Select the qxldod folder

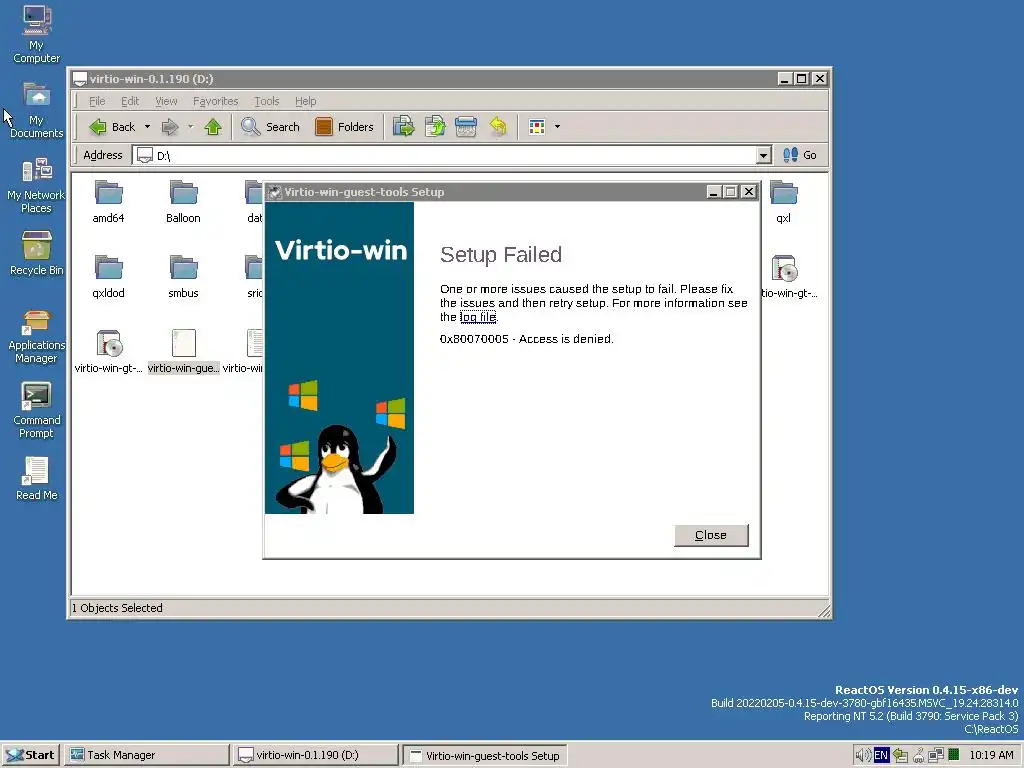click(x=108, y=276)
